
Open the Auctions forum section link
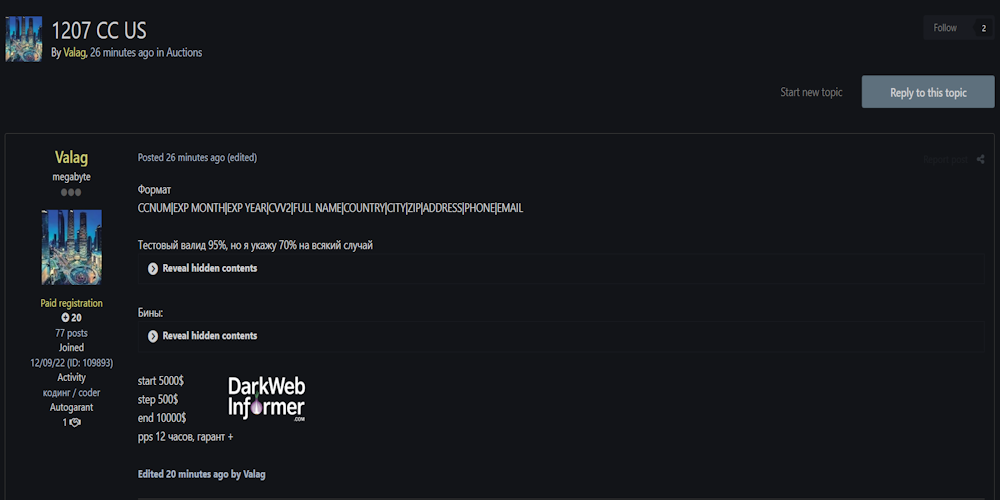(184, 53)
